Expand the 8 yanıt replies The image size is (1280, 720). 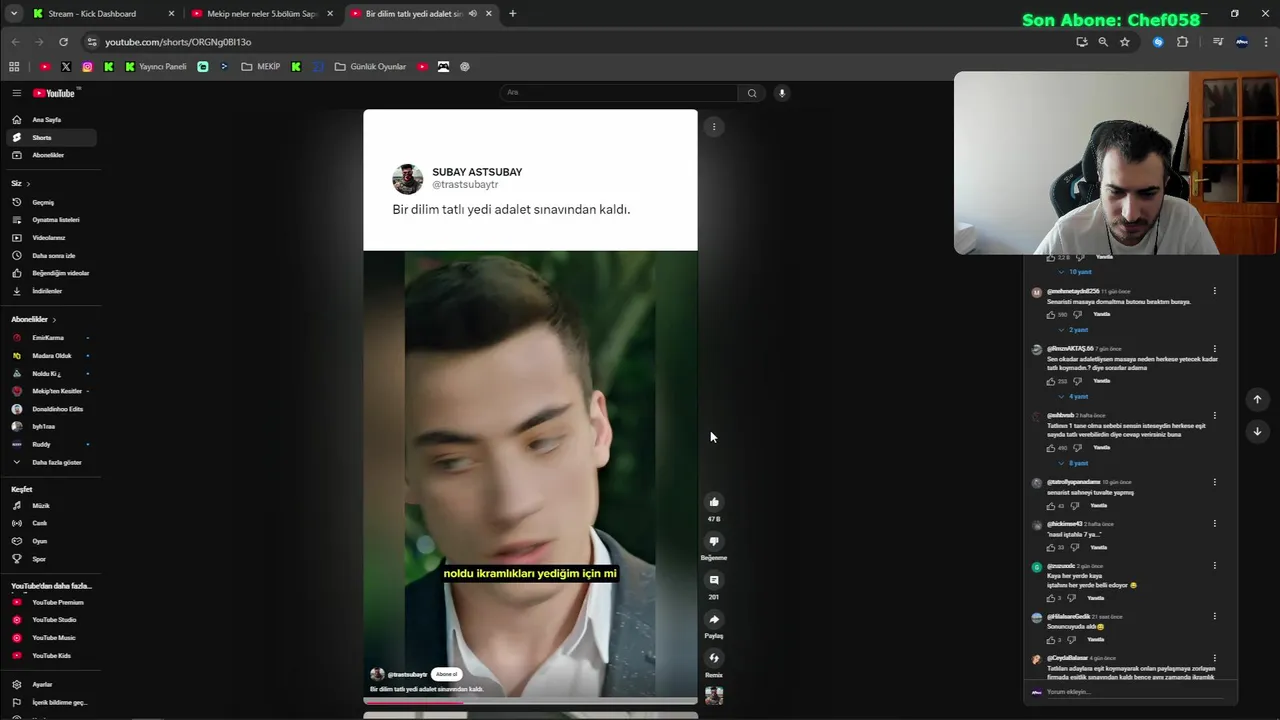pos(1074,463)
